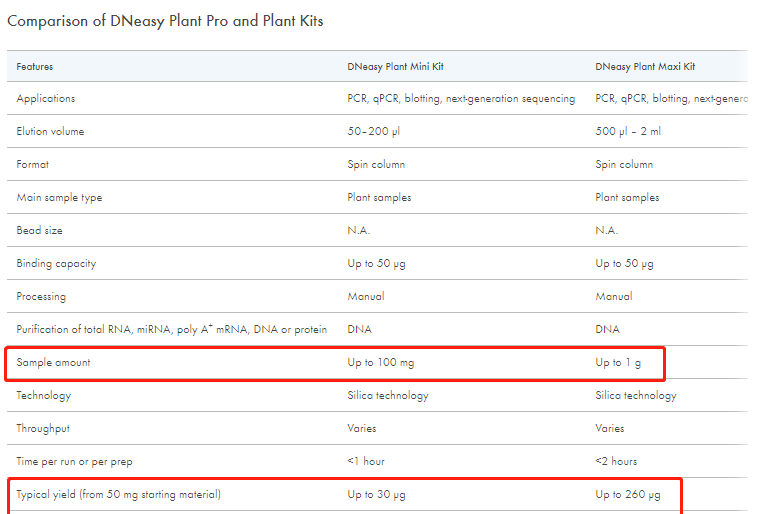
Task: Click the 'Comparison of DNeasy Plant Pro and Plant Kits' heading
Action: pyautogui.click(x=165, y=21)
